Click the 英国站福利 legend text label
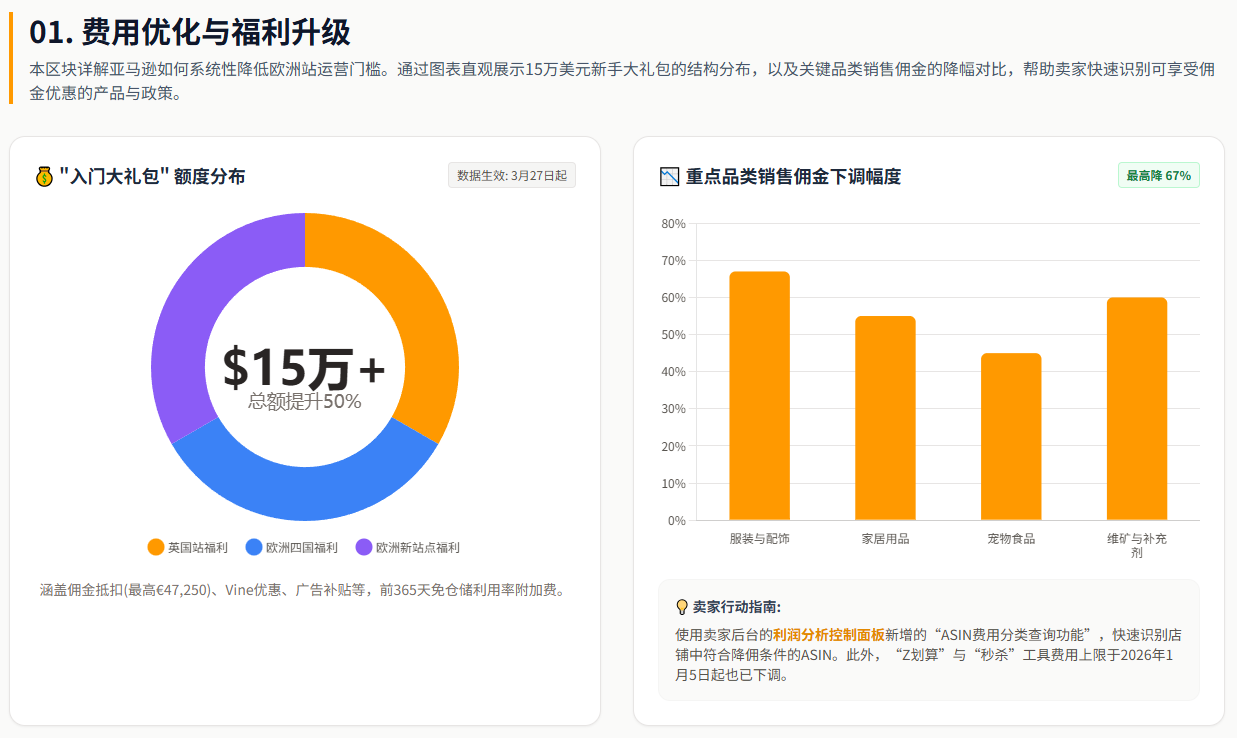The height and width of the screenshot is (738, 1237). coord(198,548)
